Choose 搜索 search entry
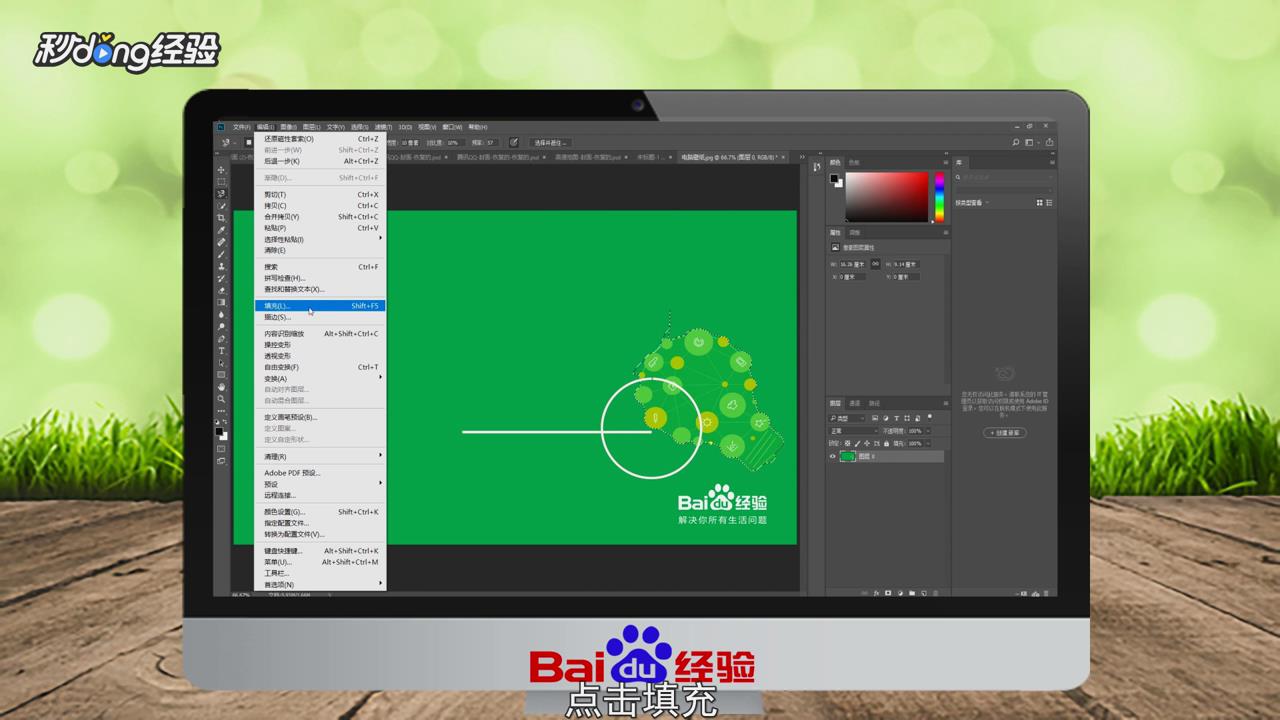 [x=320, y=267]
